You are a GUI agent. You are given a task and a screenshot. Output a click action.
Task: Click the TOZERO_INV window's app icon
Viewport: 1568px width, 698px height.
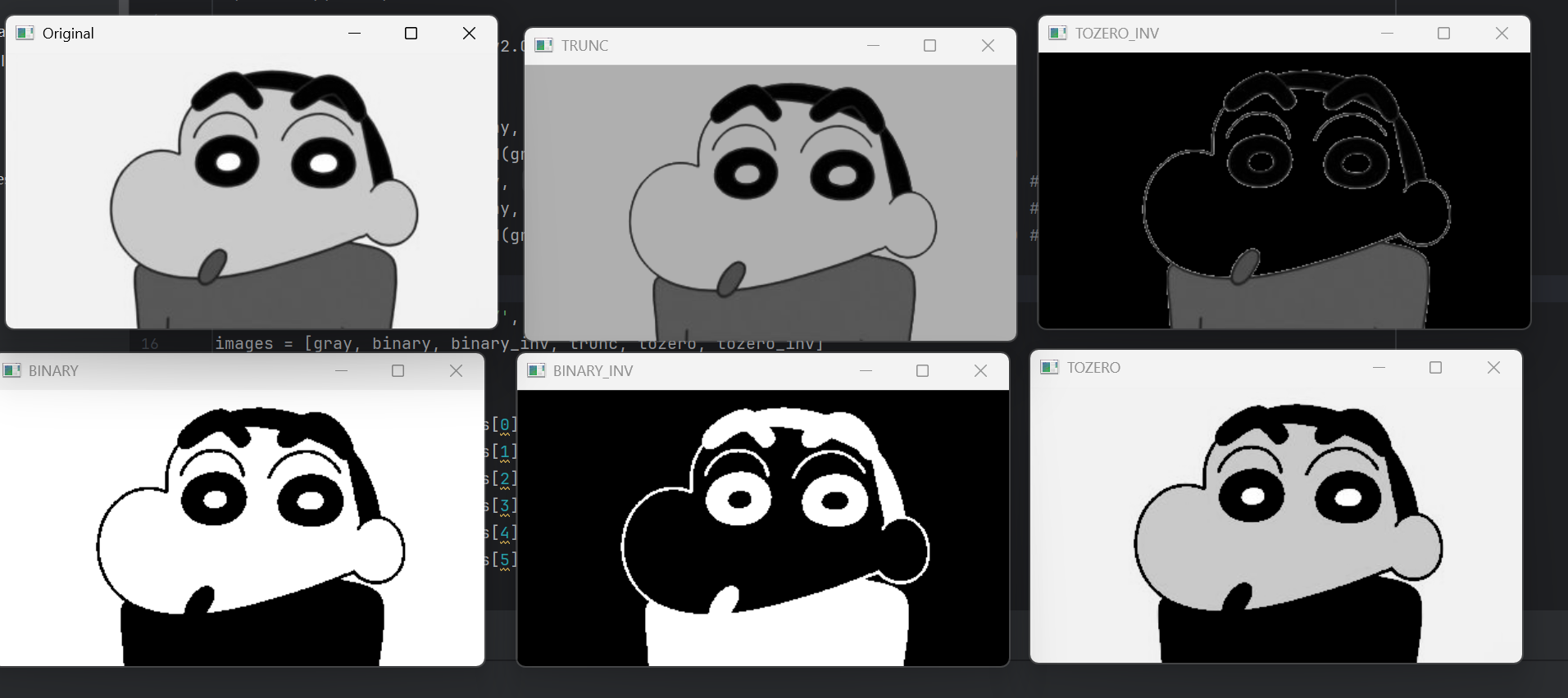[x=1058, y=33]
